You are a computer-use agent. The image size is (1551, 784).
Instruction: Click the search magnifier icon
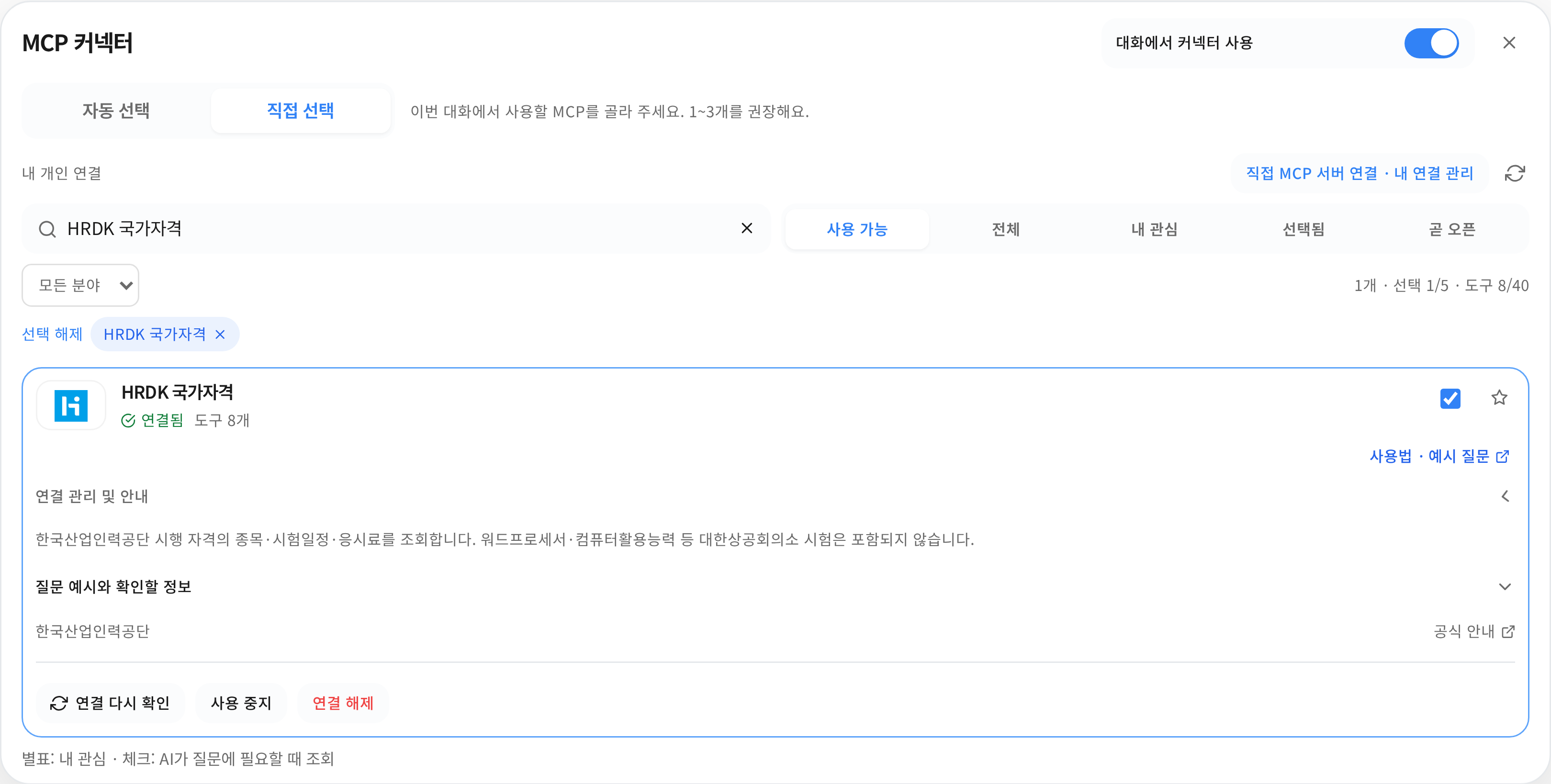pyautogui.click(x=47, y=229)
